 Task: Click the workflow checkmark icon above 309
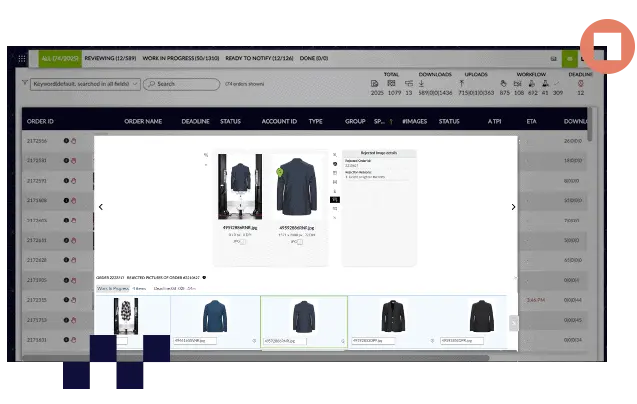pos(557,83)
